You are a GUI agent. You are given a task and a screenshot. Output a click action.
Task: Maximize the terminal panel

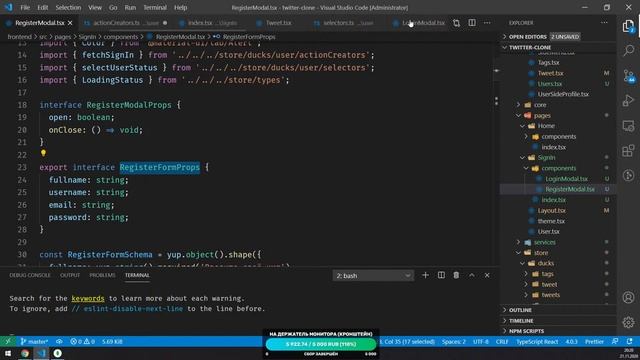pos(472,276)
